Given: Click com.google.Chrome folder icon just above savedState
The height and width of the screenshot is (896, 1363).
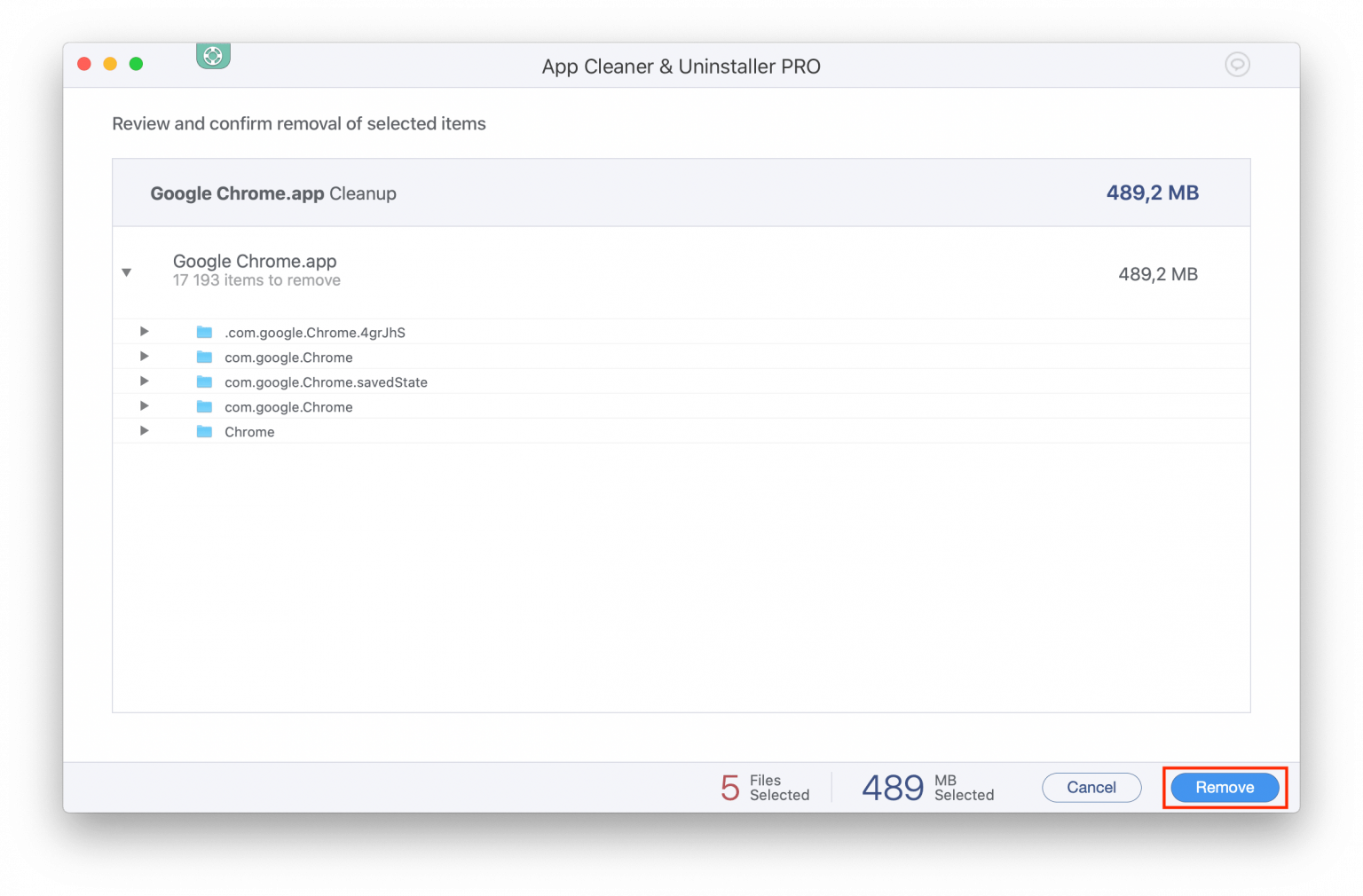Looking at the screenshot, I should pos(204,358).
